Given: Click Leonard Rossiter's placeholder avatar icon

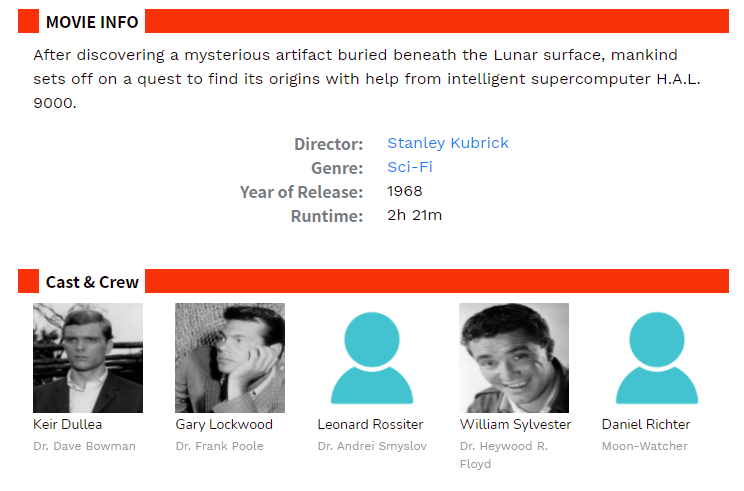Looking at the screenshot, I should point(372,358).
